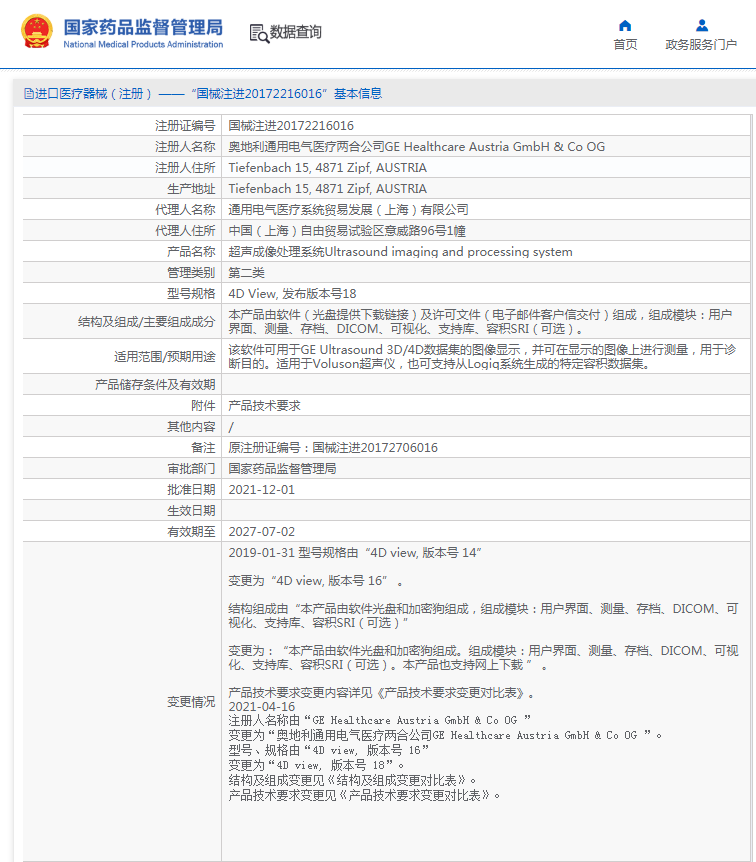Click product name 超声成像处理系统 value

(400, 252)
